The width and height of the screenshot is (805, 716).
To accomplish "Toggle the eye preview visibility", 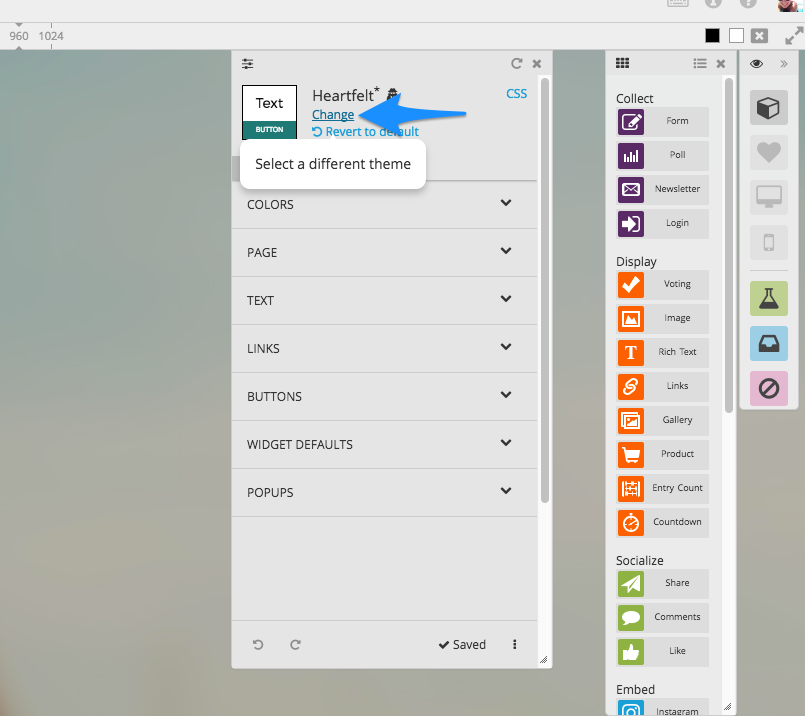I will click(756, 64).
